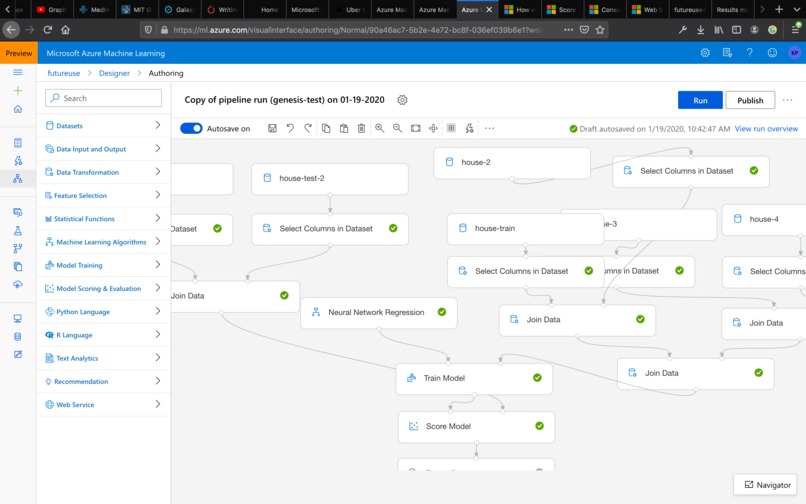Open the Designer icon in left rail
The width and height of the screenshot is (806, 504).
pyautogui.click(x=18, y=178)
